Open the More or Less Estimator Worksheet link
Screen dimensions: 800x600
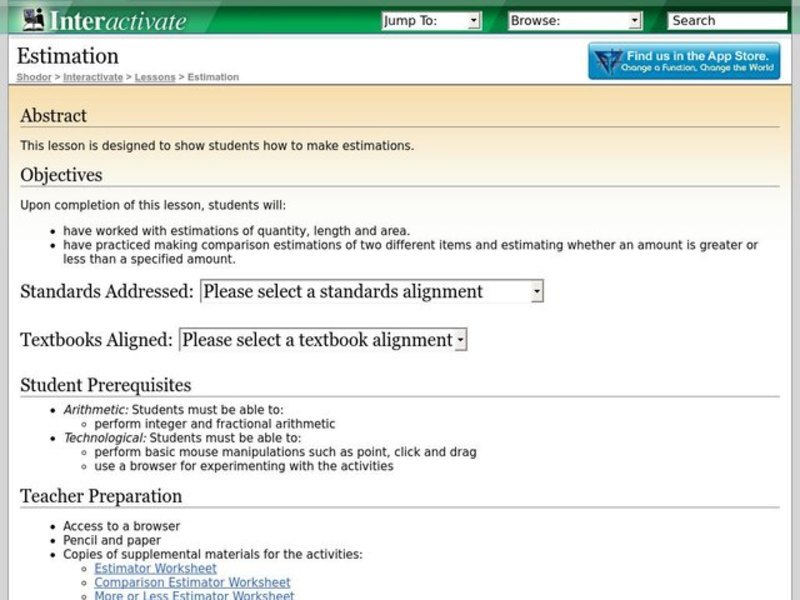pos(194,595)
